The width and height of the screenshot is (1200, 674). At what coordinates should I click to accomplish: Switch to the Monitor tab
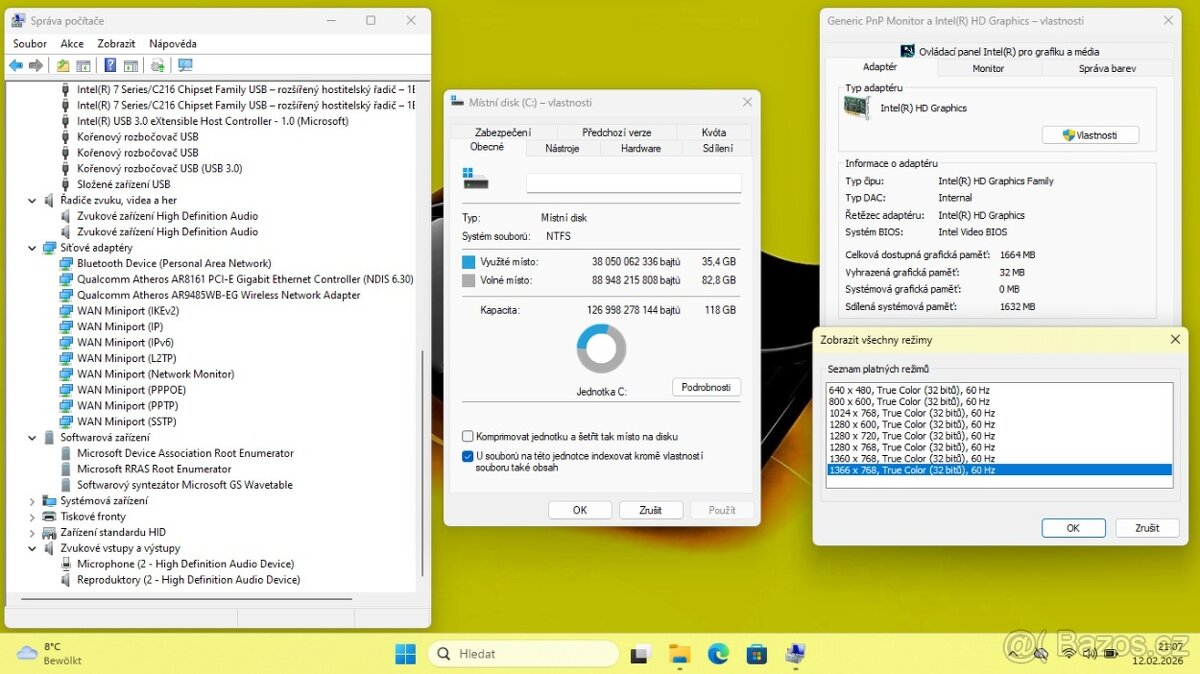[x=987, y=68]
